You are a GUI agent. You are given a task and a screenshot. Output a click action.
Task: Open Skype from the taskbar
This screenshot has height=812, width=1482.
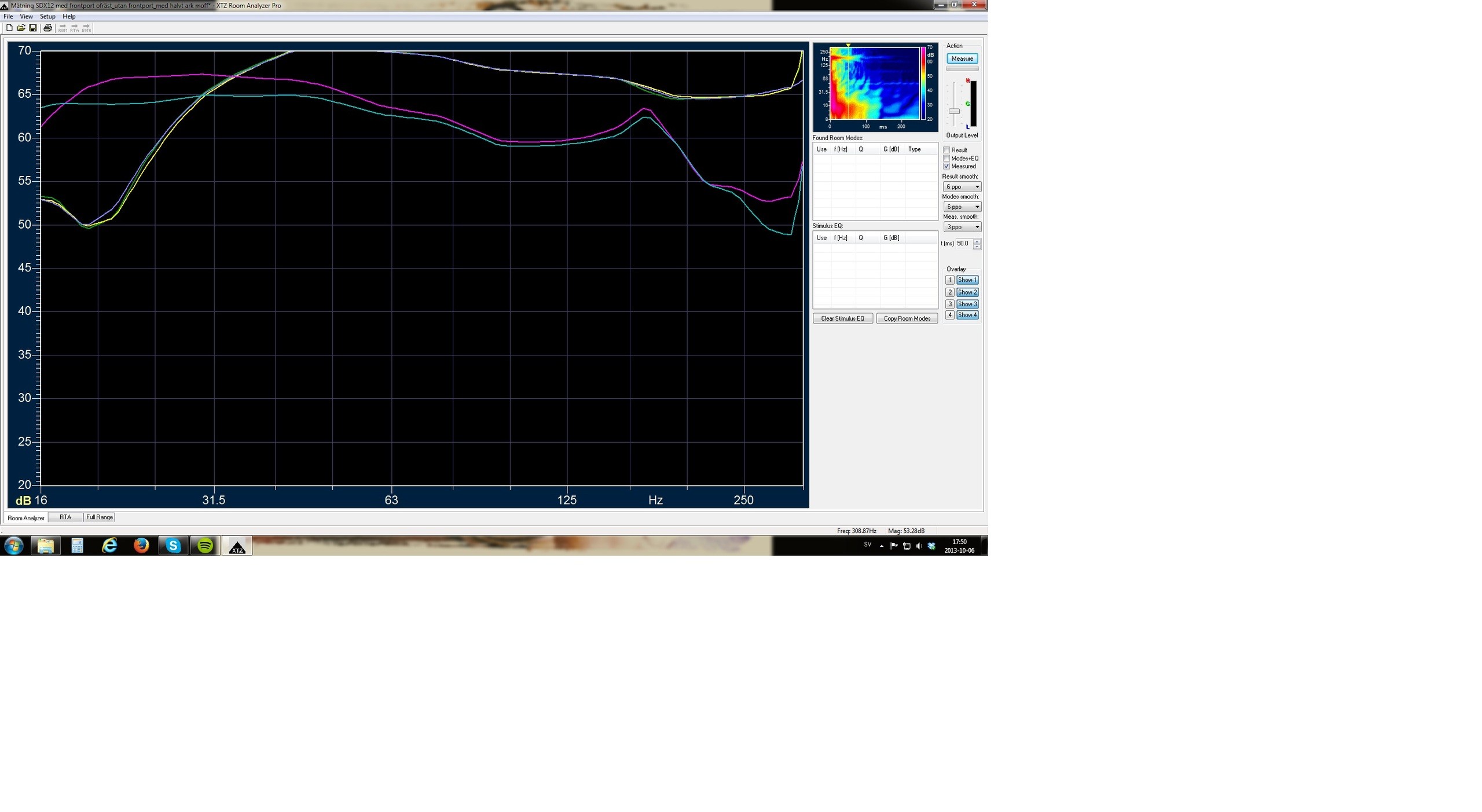pyautogui.click(x=173, y=546)
